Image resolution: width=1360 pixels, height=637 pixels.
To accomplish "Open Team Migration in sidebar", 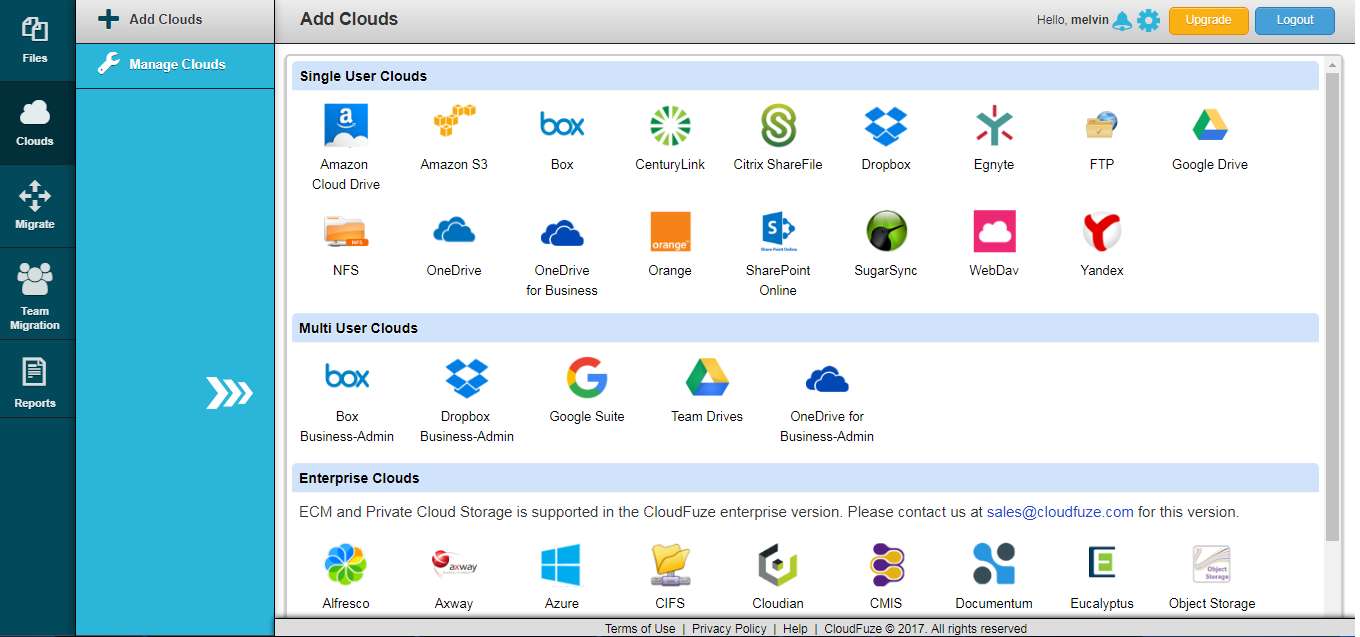I will coord(35,294).
